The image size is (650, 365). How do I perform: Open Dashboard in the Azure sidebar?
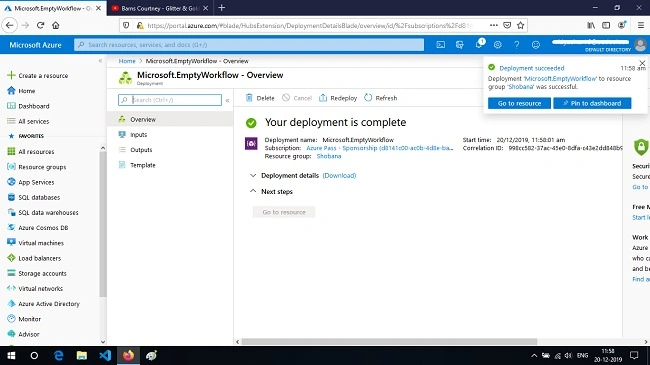(x=28, y=106)
